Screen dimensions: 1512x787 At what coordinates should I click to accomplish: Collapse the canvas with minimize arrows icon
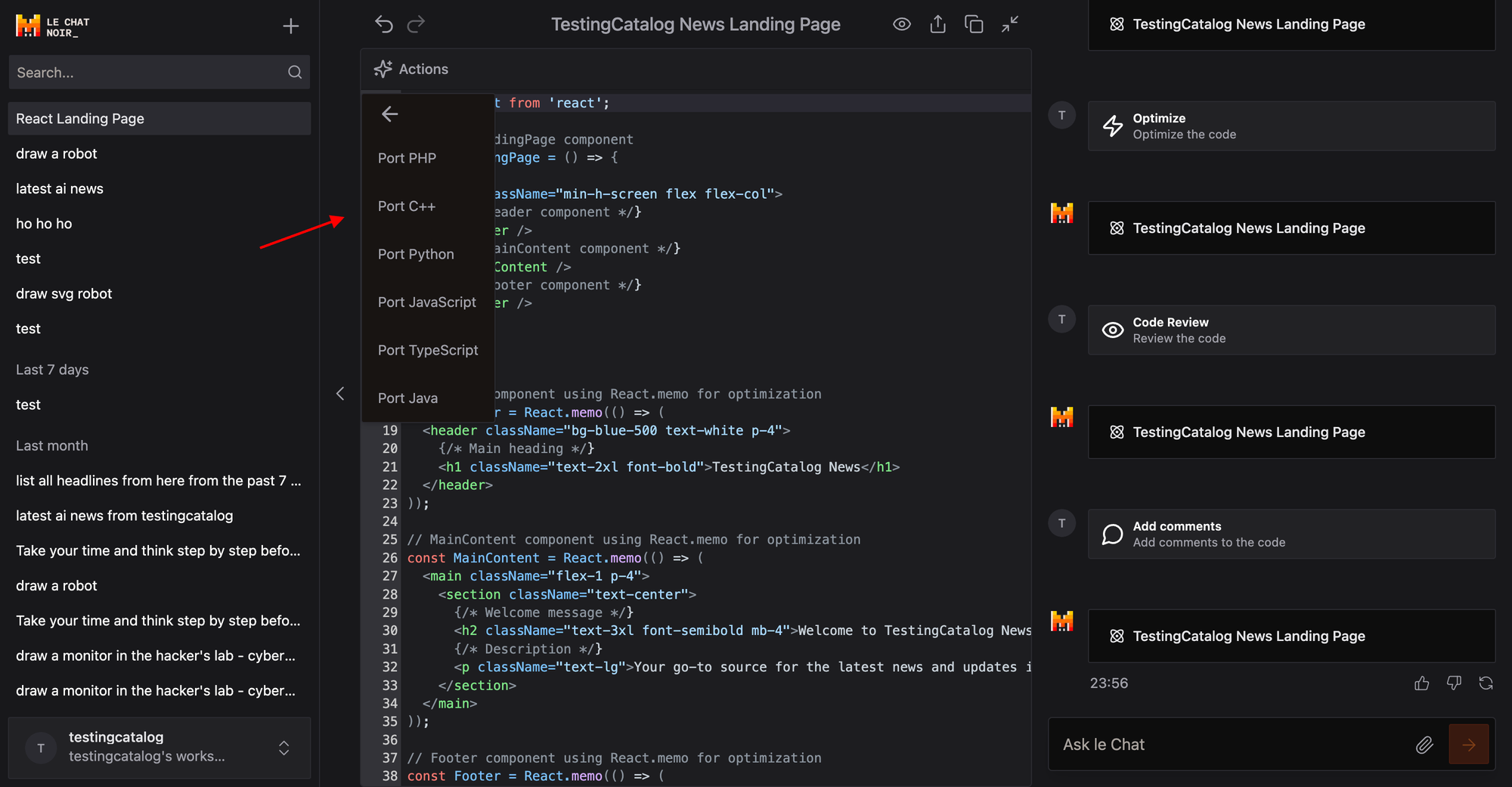tap(1010, 24)
